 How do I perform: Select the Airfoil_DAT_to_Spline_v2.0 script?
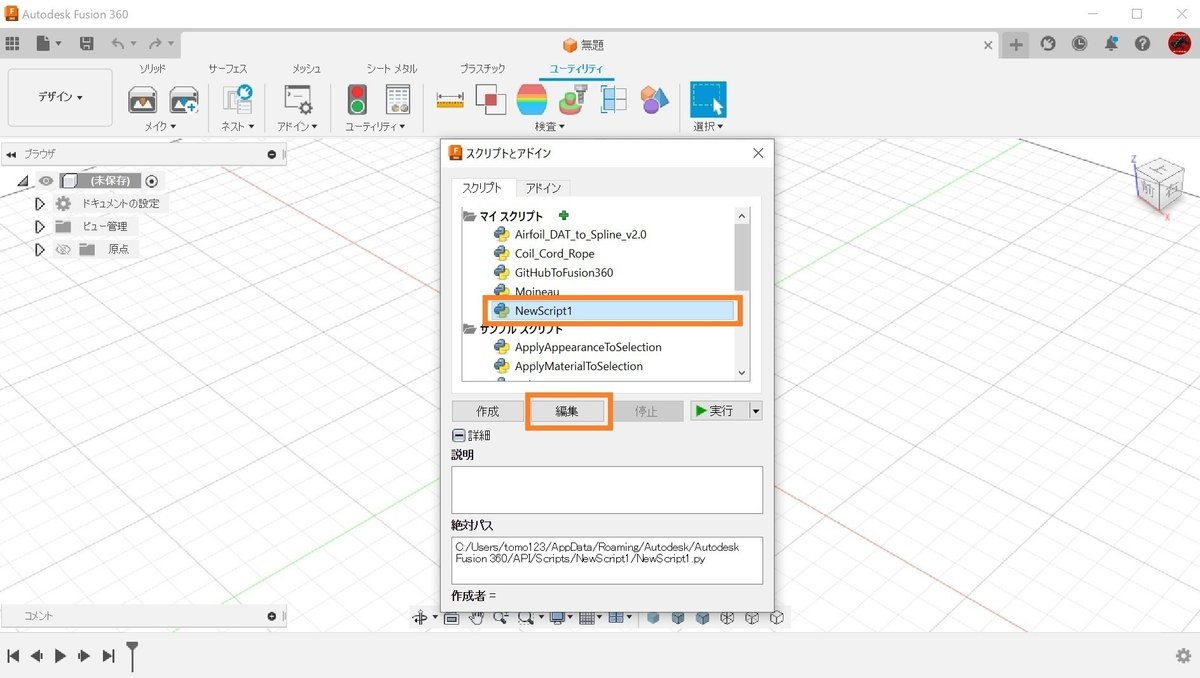580,235
